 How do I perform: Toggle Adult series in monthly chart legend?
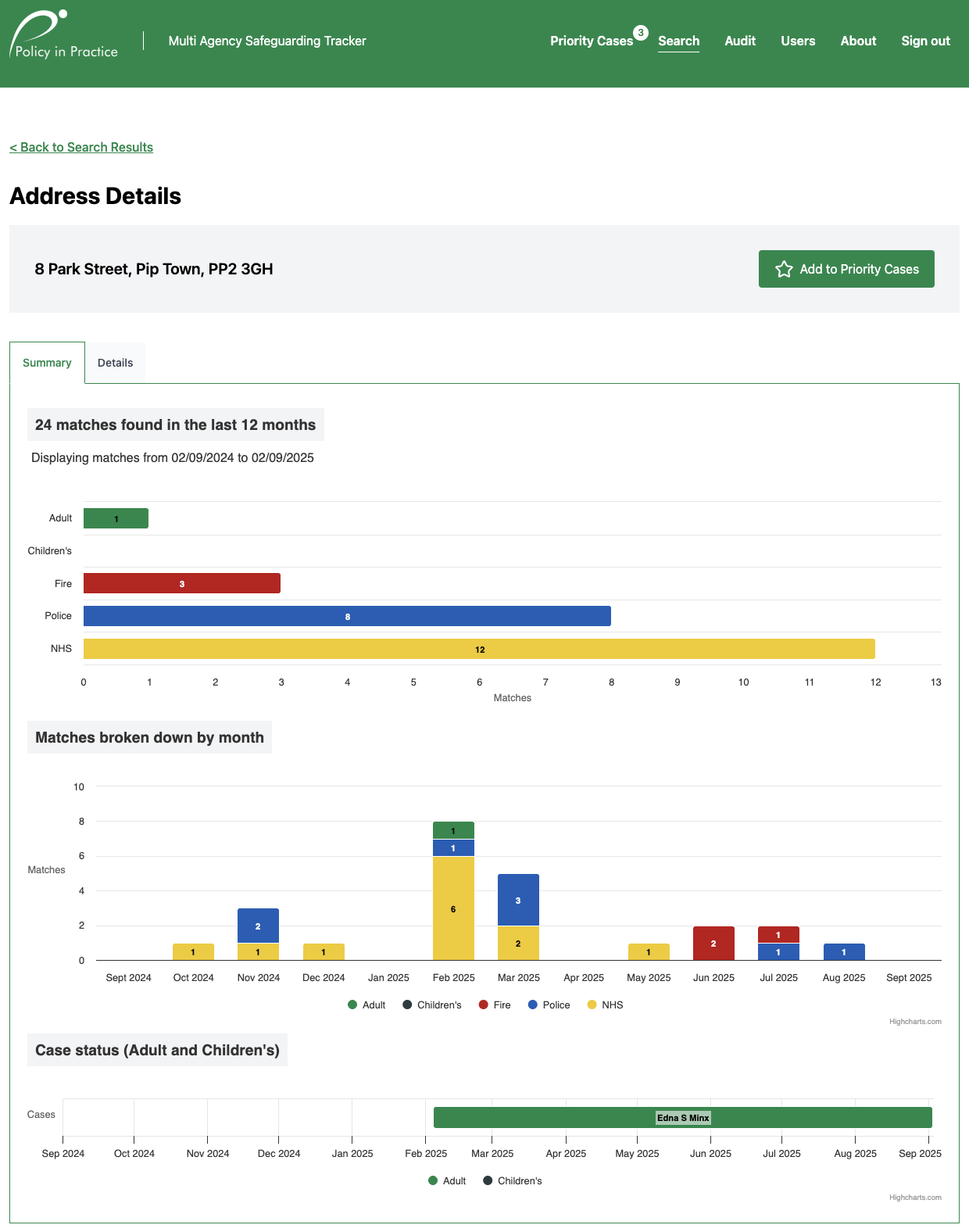pos(367,1005)
